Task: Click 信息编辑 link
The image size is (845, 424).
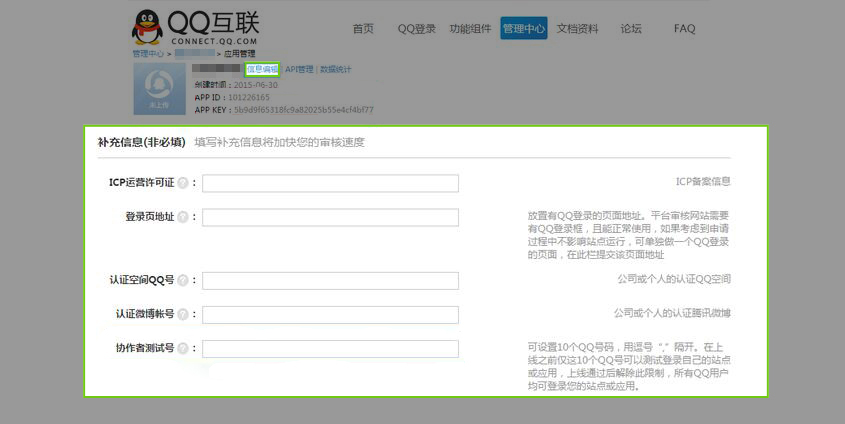Action: tap(262, 69)
